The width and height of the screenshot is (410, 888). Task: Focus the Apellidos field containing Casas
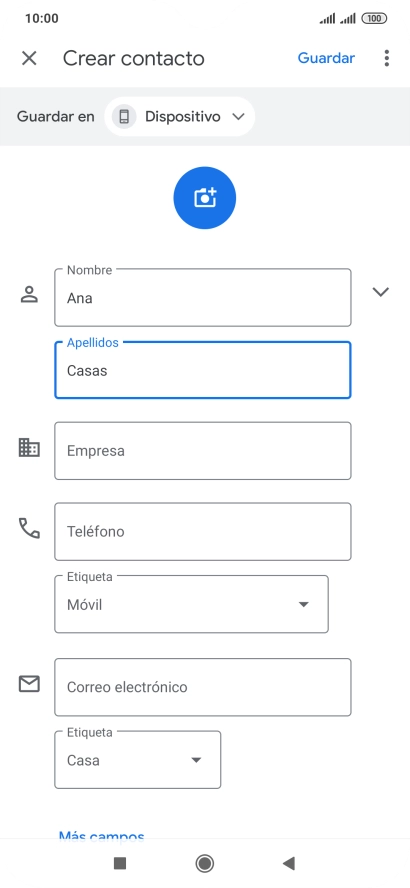pos(203,370)
